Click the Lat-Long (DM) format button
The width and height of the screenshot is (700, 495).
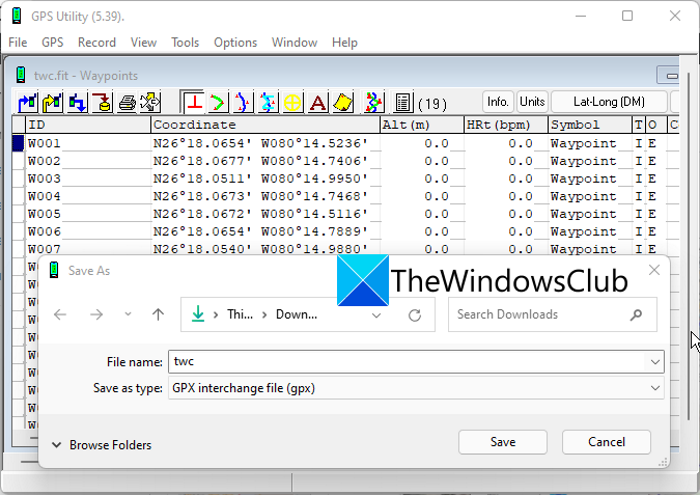coord(609,102)
